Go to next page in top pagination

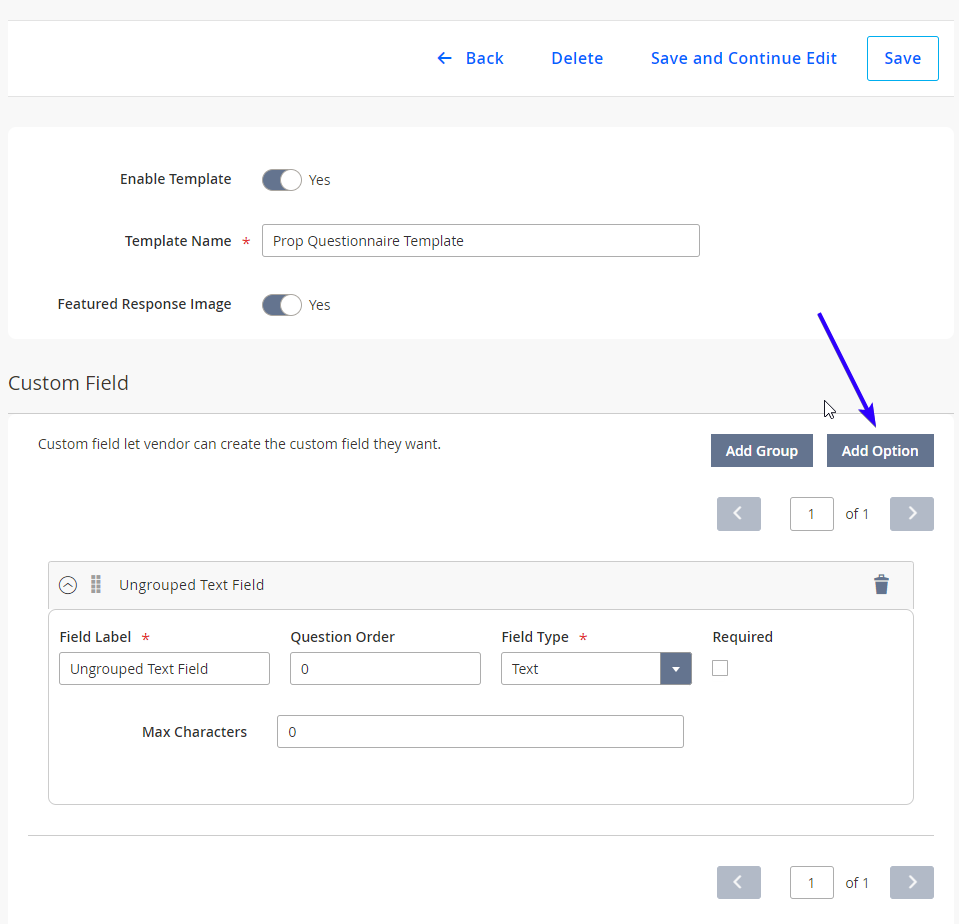point(911,514)
